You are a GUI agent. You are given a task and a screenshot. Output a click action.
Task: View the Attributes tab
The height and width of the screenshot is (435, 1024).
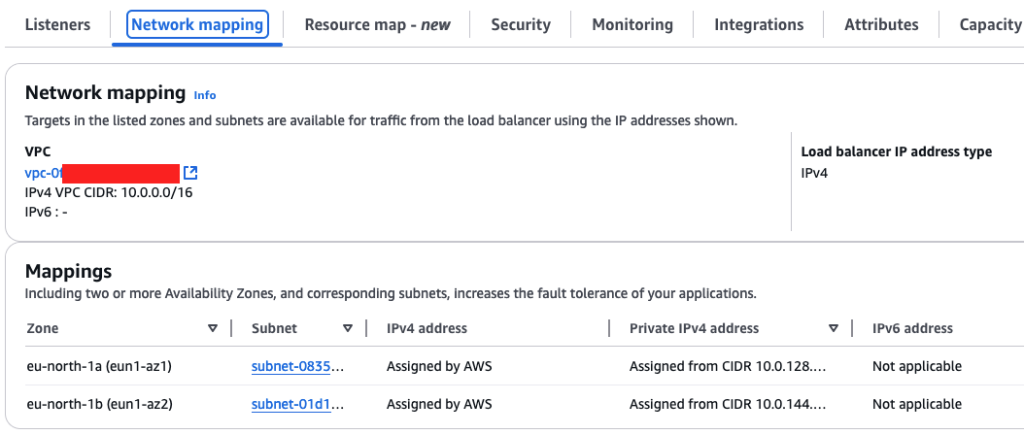click(x=880, y=25)
